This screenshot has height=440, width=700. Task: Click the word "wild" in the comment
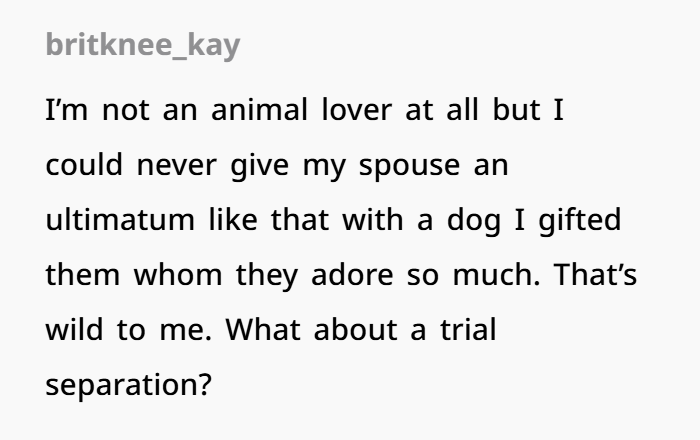pos(75,329)
